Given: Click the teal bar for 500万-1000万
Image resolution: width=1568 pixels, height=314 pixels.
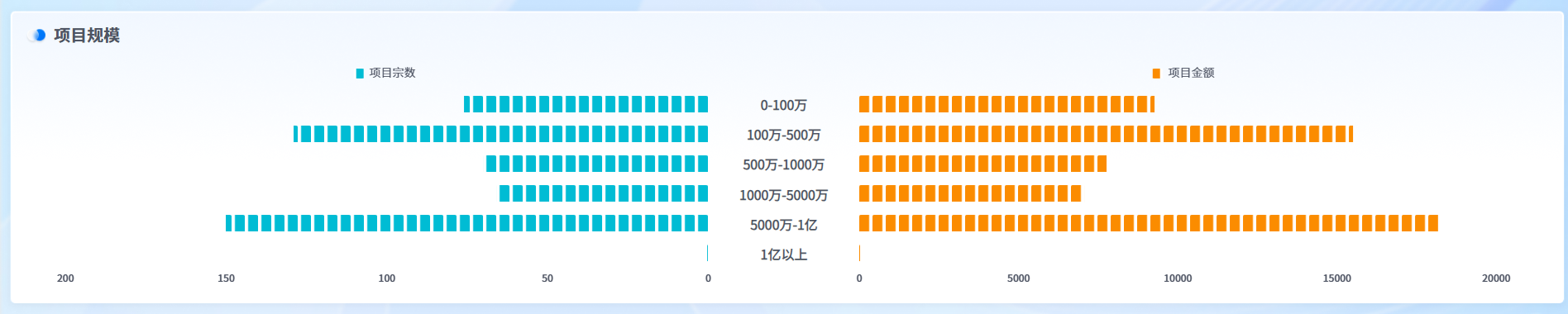Looking at the screenshot, I should (x=597, y=164).
